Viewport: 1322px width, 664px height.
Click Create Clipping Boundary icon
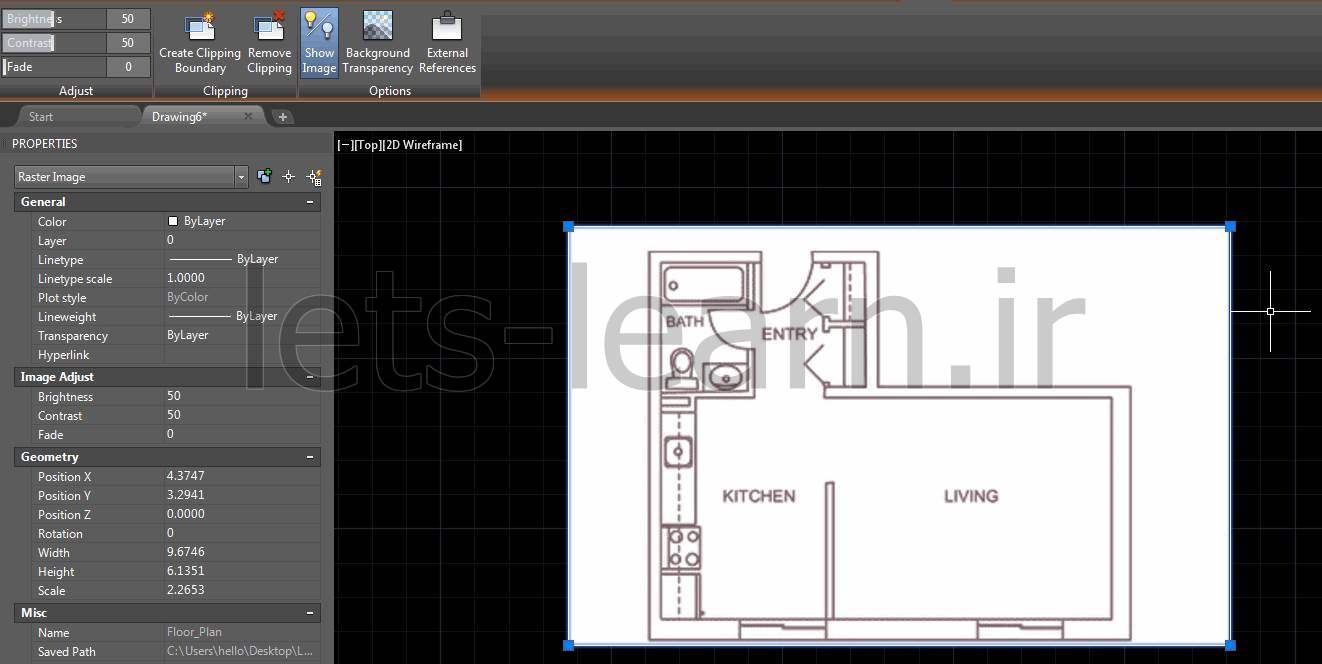200,27
